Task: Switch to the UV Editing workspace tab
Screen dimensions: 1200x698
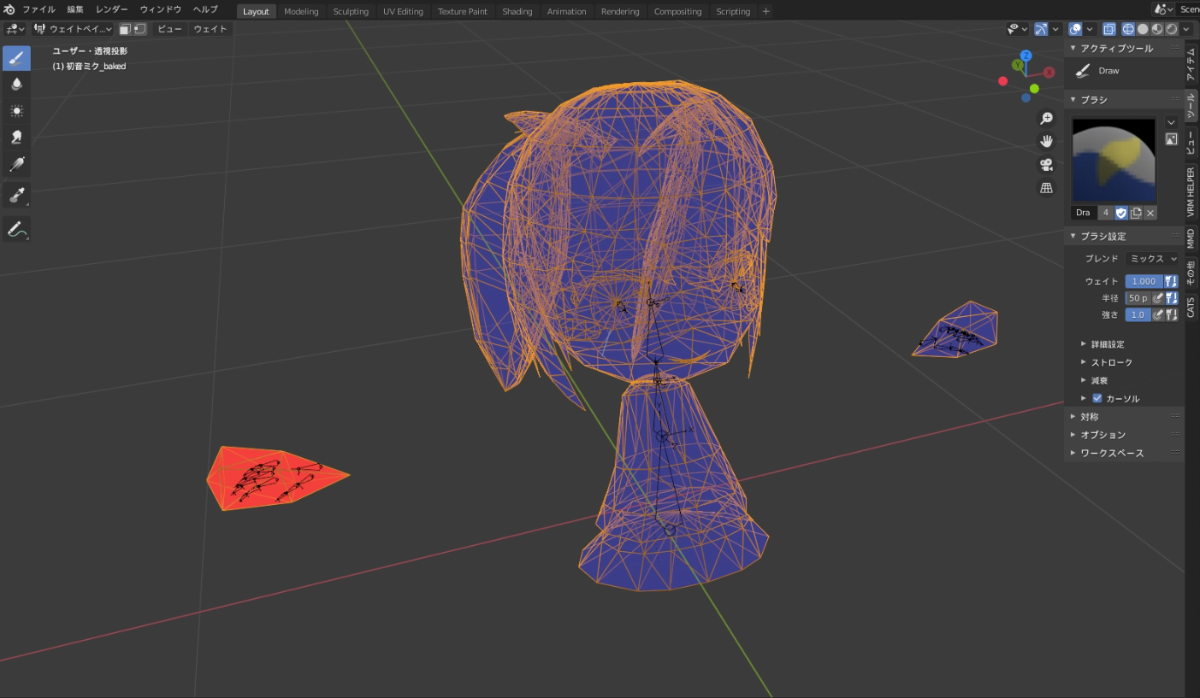Action: click(403, 12)
